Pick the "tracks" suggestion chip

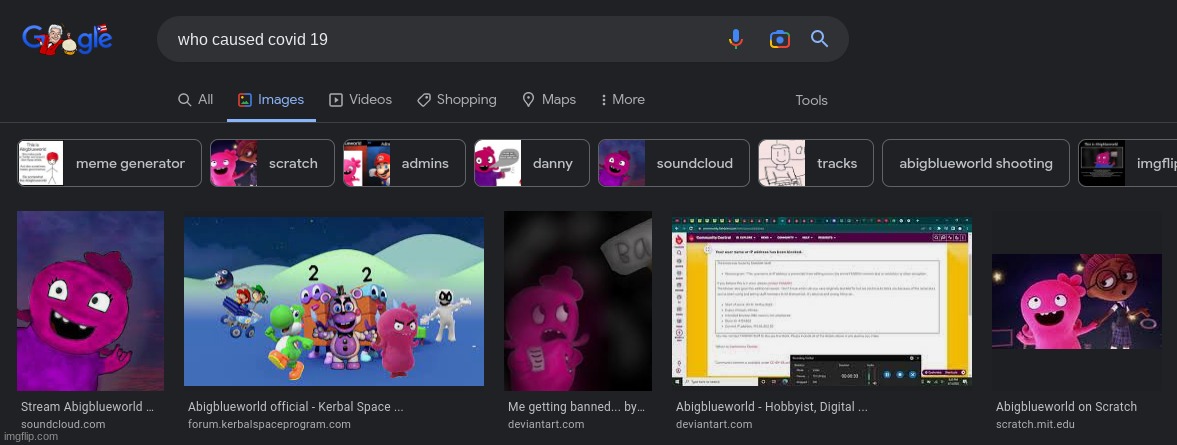(x=815, y=163)
